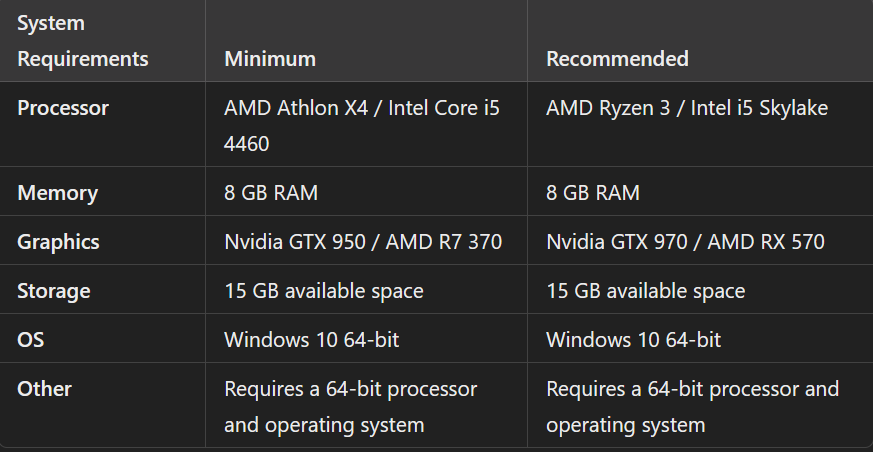
Task: Click the minimum Windows 10 64-bit cell
Action: (312, 340)
